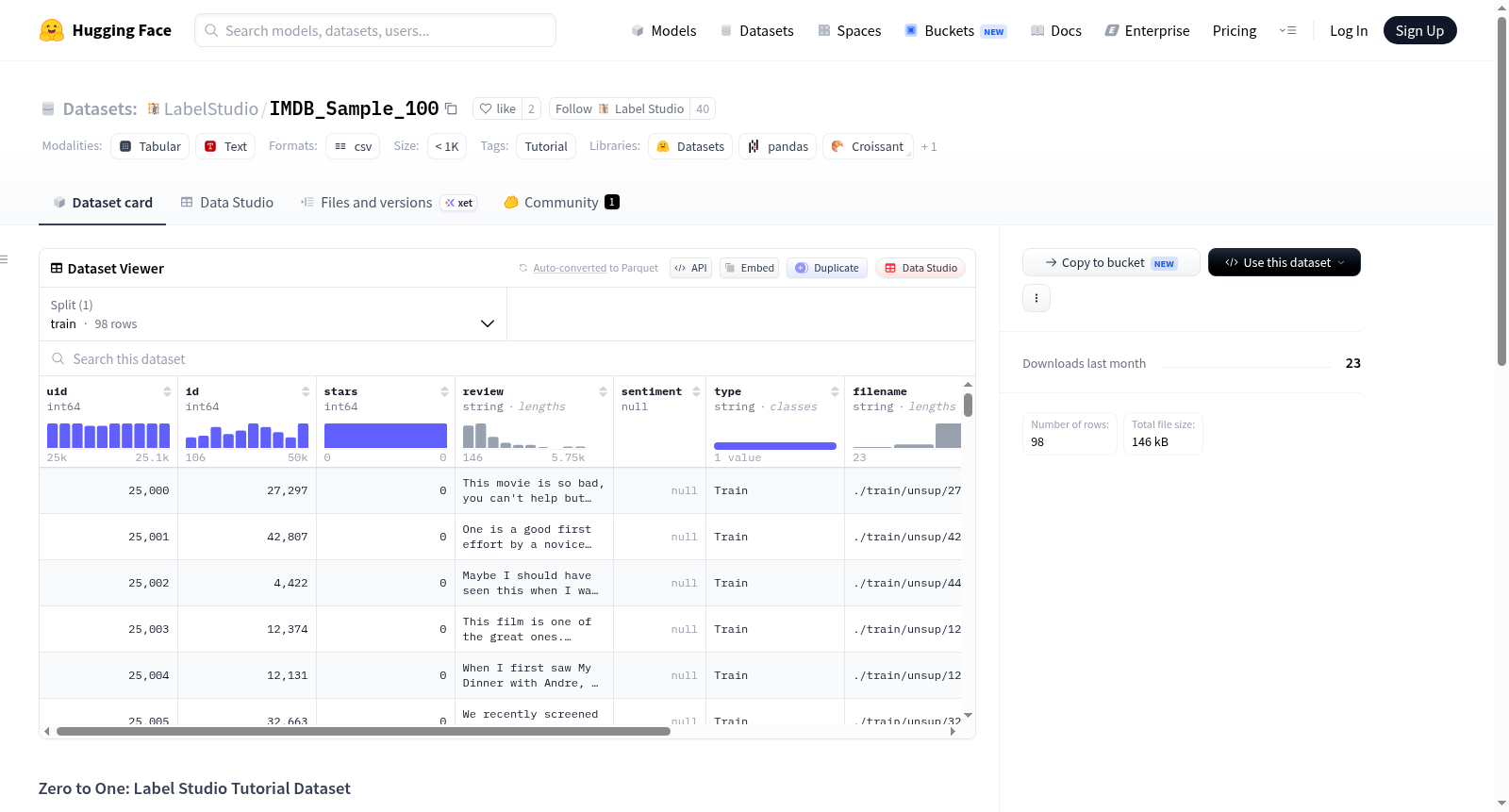Click Copy to bucket

point(1111,262)
